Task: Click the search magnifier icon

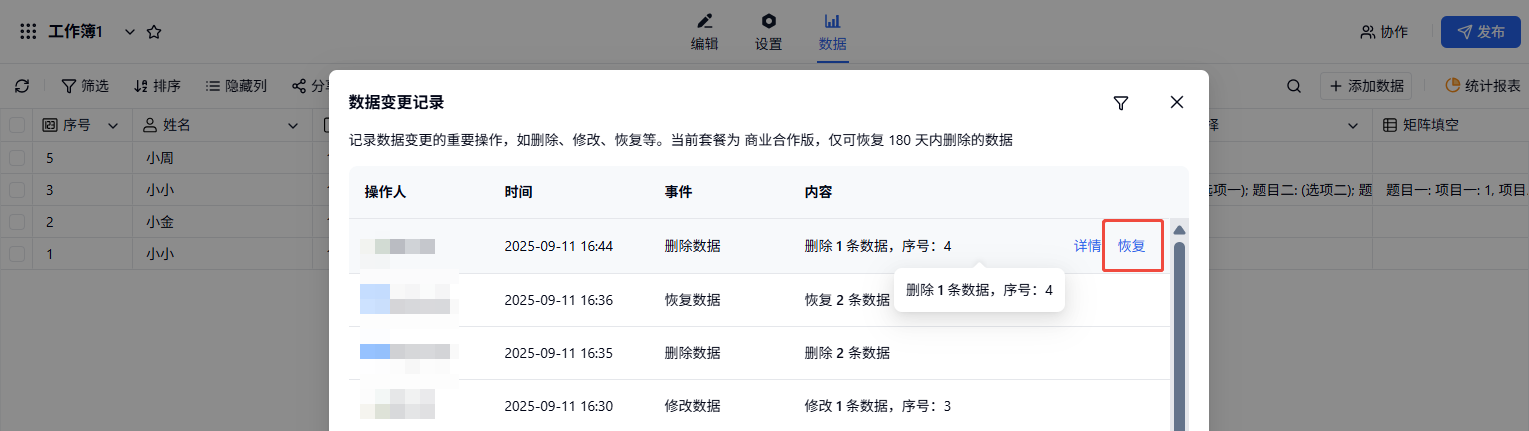Action: (1294, 86)
